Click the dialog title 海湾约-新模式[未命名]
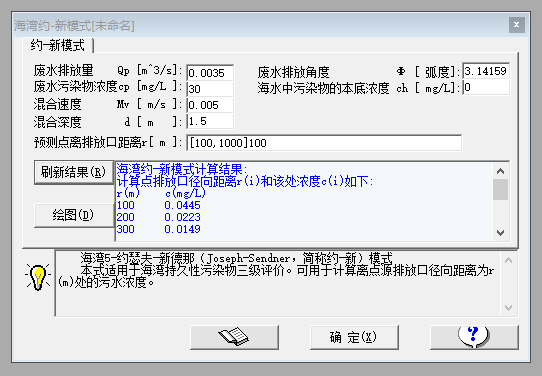542x376 pixels. click(74, 26)
